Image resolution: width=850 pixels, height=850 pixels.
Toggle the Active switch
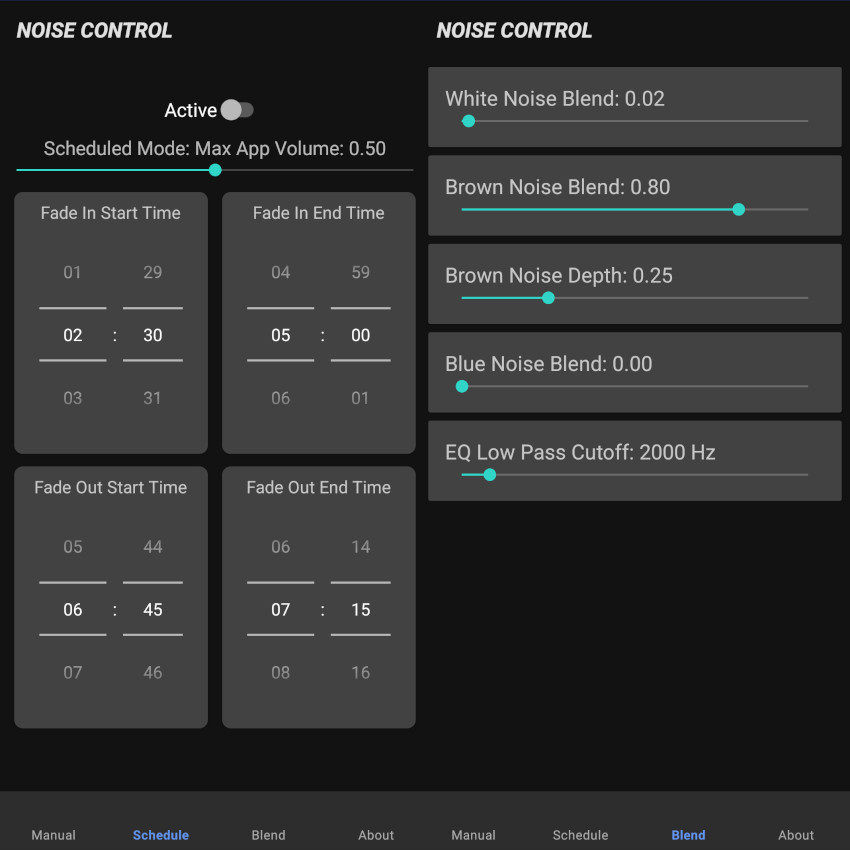(237, 110)
